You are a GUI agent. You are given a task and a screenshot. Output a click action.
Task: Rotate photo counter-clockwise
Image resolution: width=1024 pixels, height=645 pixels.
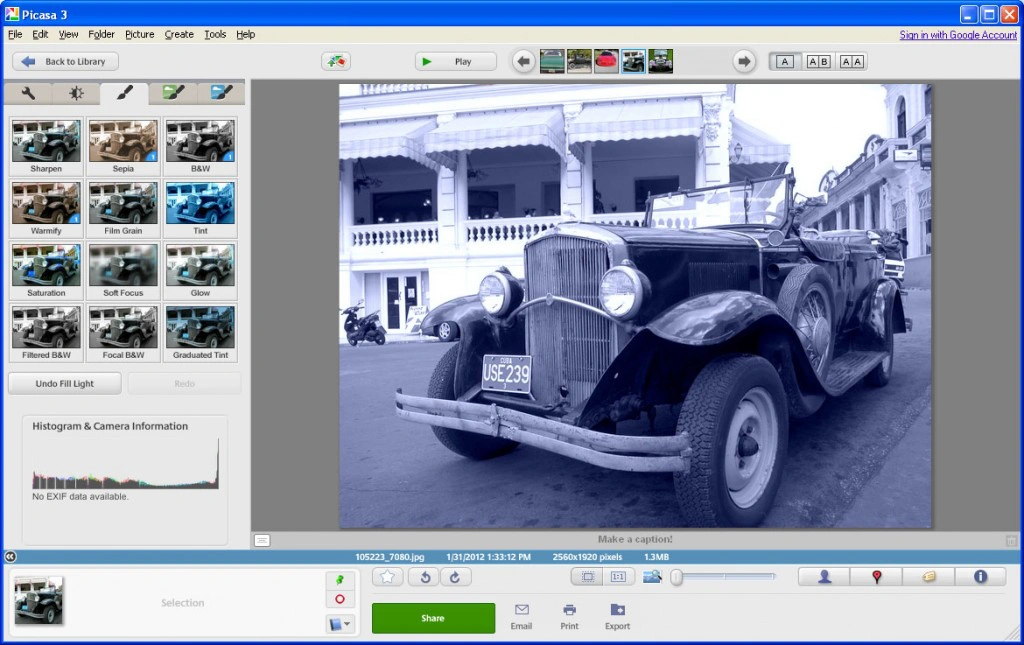tap(424, 576)
